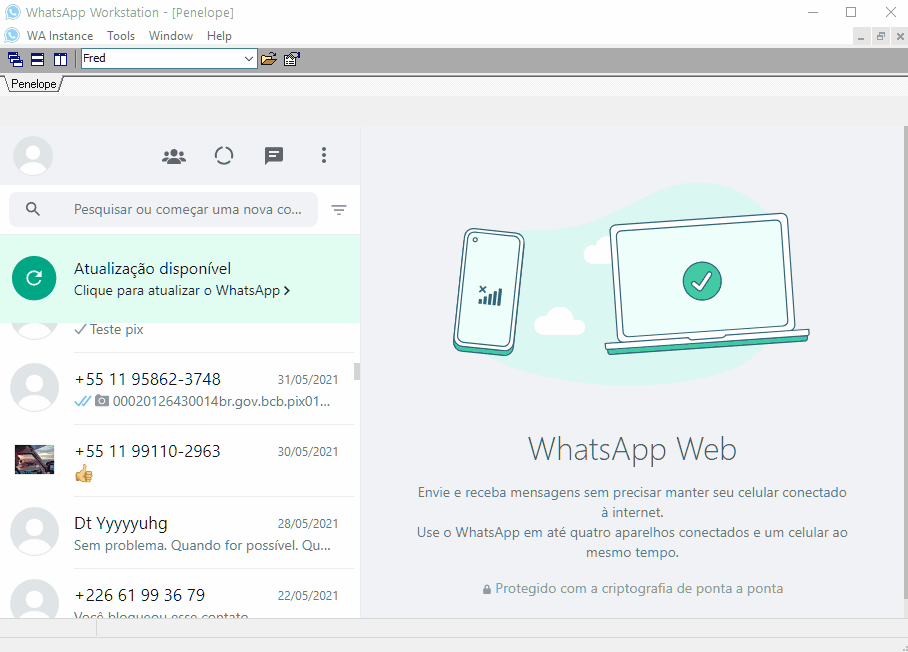
Task: Click the 30/05/2021 date label
Action: 307,452
